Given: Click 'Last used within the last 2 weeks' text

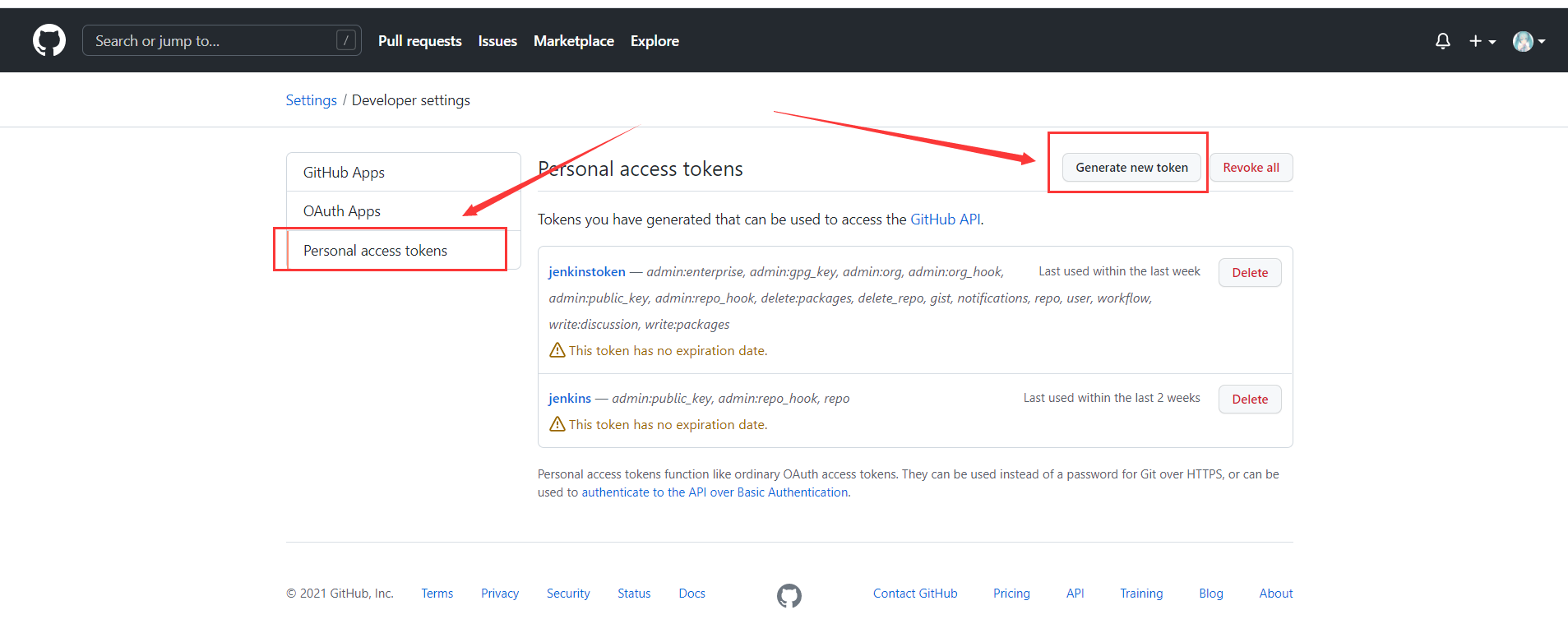Looking at the screenshot, I should [1112, 398].
